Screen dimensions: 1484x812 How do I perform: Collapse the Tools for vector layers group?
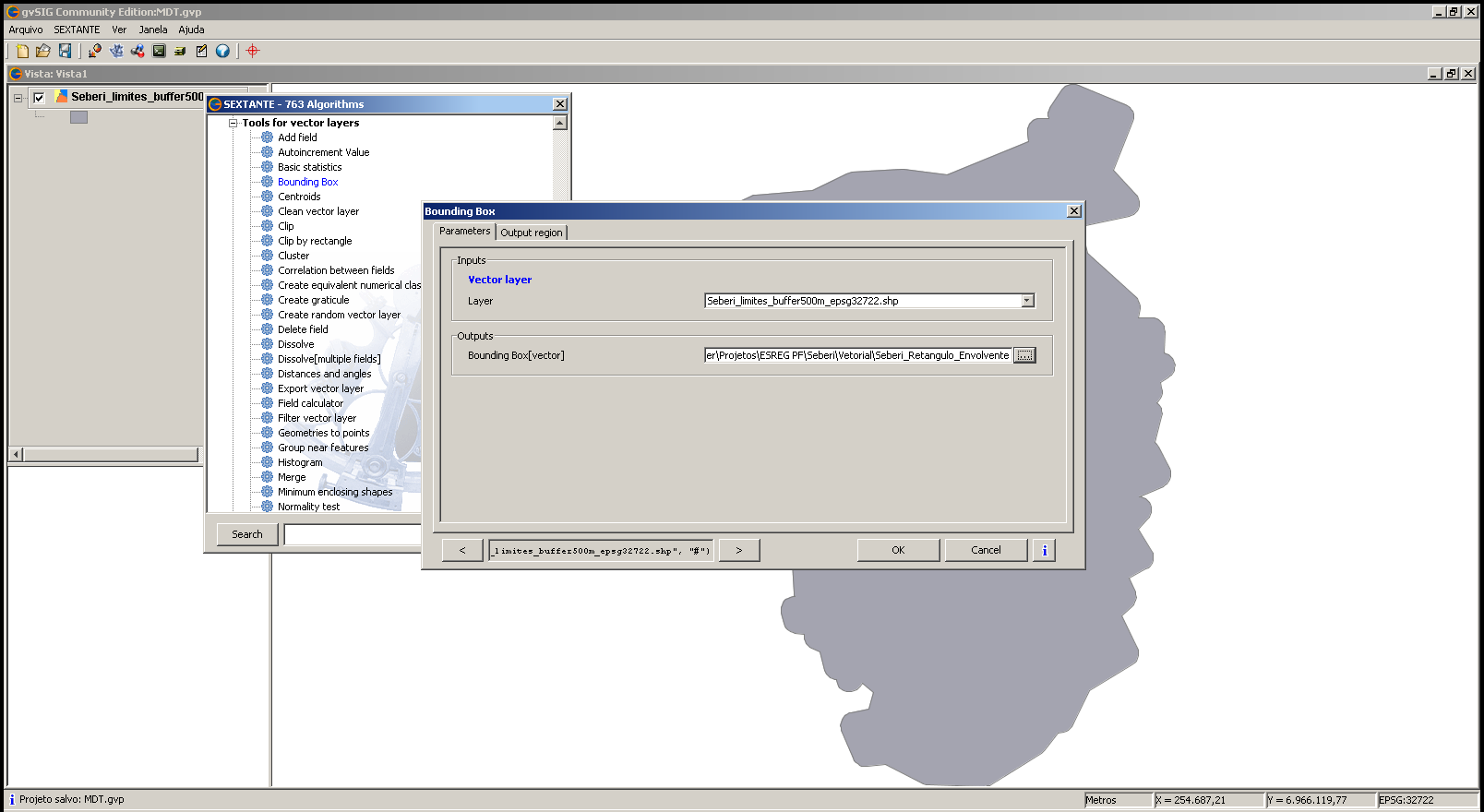[233, 123]
